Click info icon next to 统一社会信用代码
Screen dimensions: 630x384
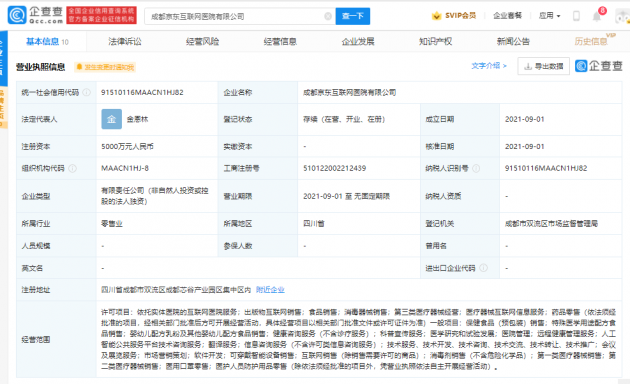86,92
